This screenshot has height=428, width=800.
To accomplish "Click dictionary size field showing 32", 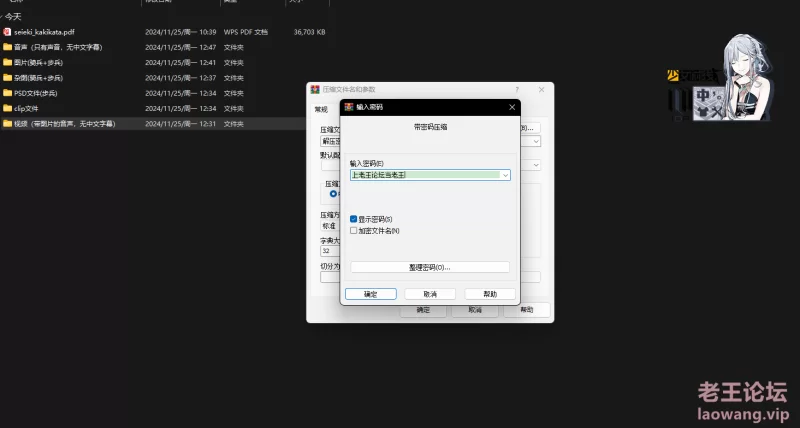I will (330, 251).
